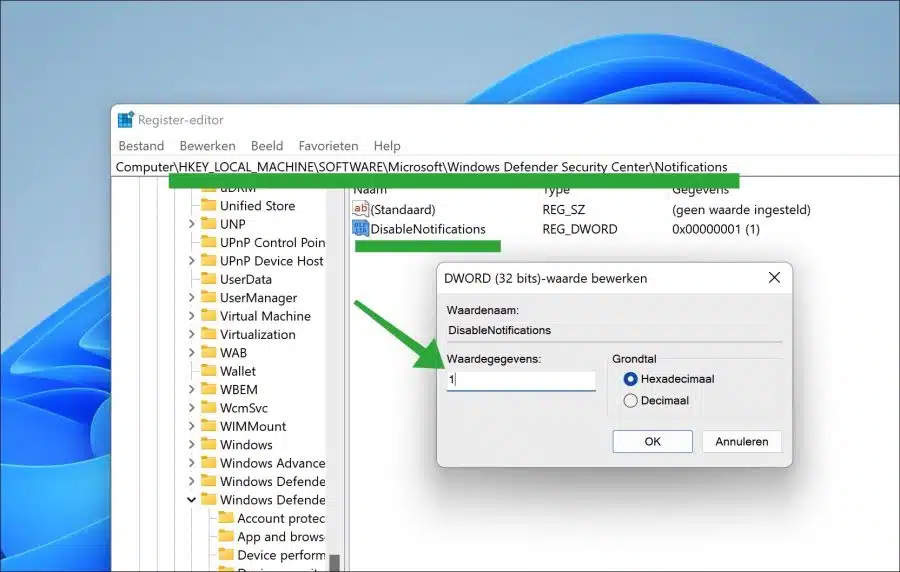This screenshot has height=572, width=900.
Task: Open the Favorieten menu
Action: (x=328, y=146)
